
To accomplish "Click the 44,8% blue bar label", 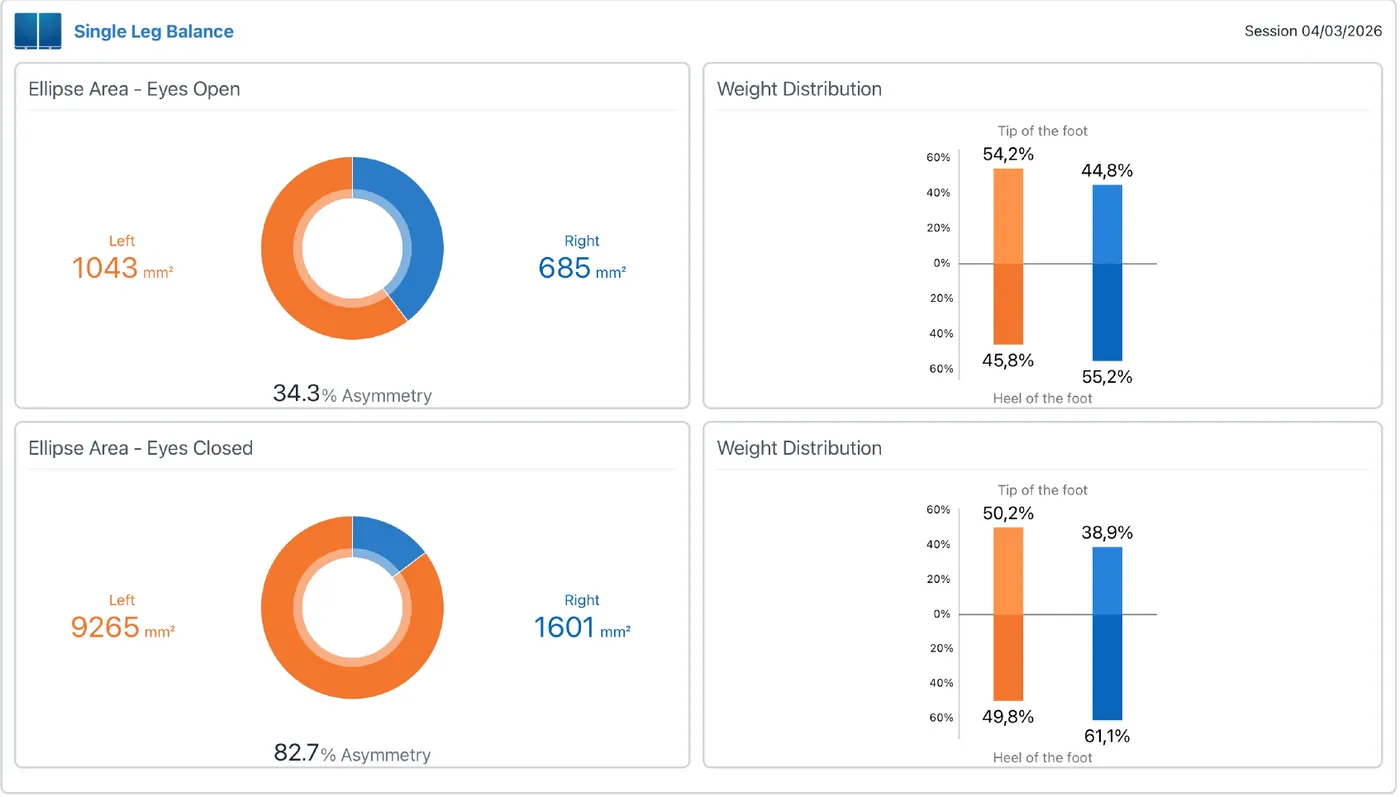I will [1107, 171].
